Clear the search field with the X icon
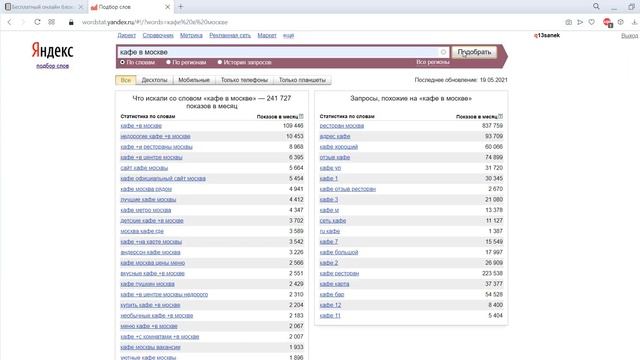 tap(443, 52)
